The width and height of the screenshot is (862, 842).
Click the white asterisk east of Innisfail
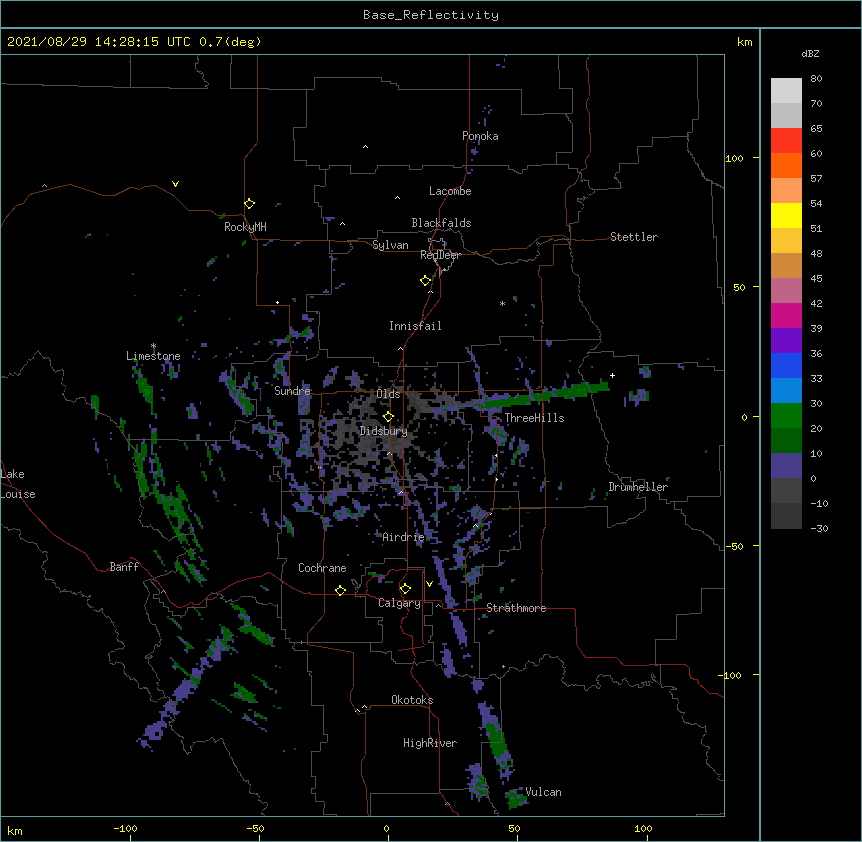502,304
